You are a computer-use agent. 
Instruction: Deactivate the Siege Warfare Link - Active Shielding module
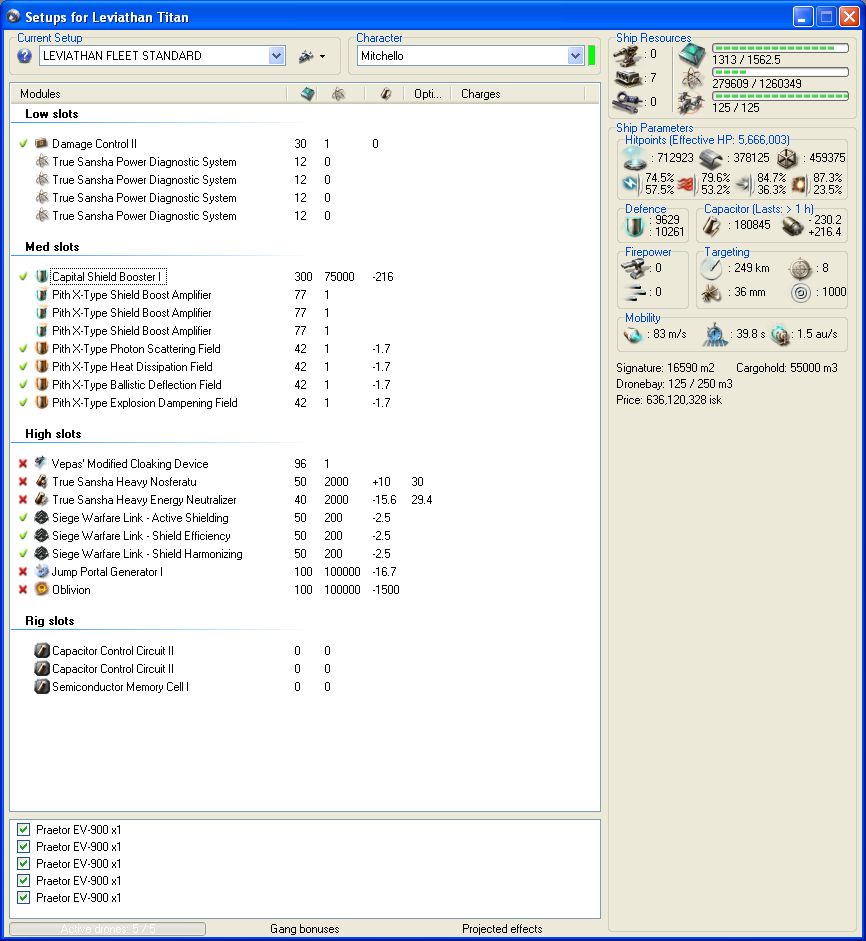pos(23,518)
